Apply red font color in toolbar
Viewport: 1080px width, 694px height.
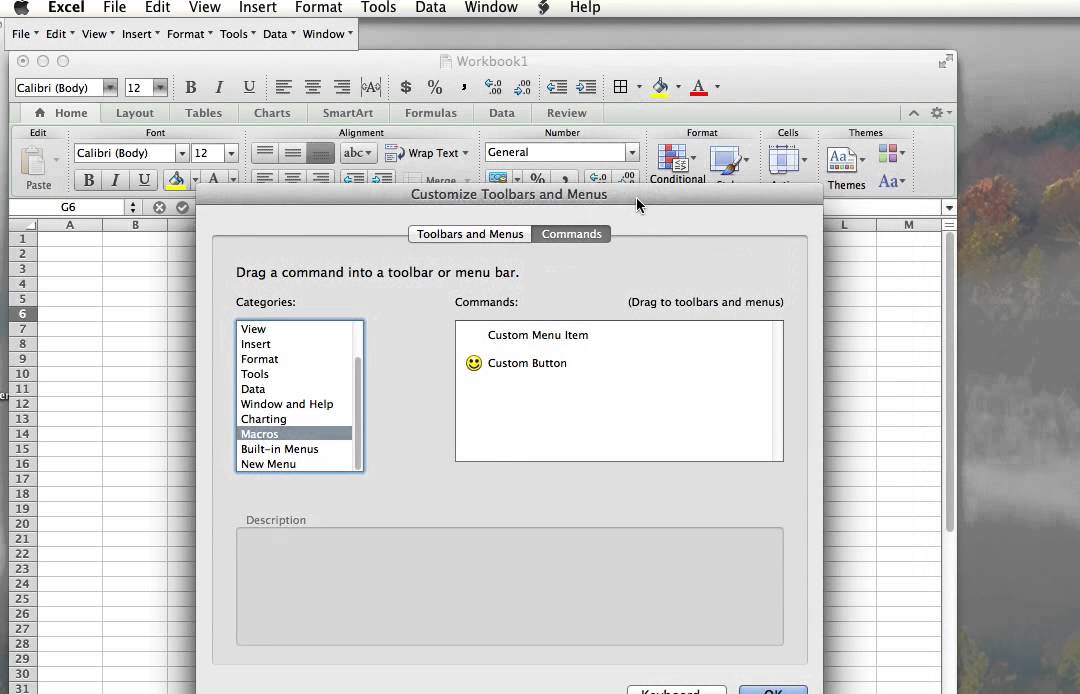[x=698, y=87]
